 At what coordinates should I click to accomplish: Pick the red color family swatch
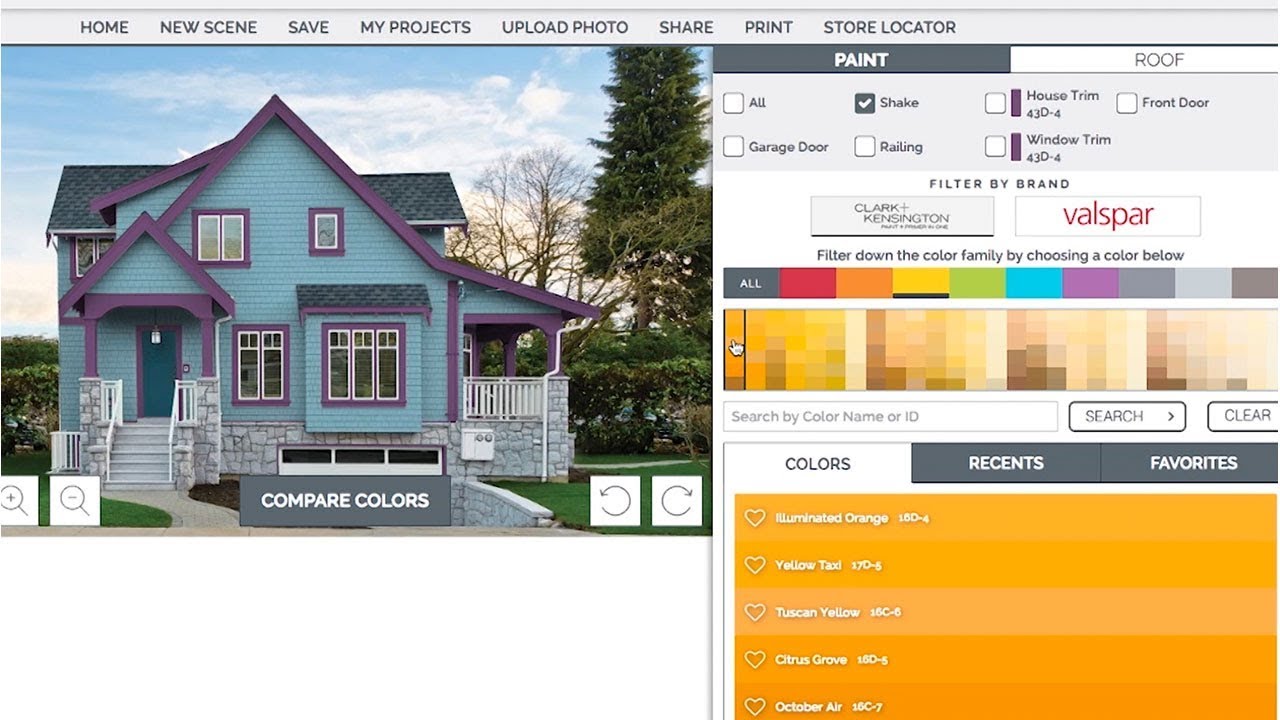click(807, 283)
